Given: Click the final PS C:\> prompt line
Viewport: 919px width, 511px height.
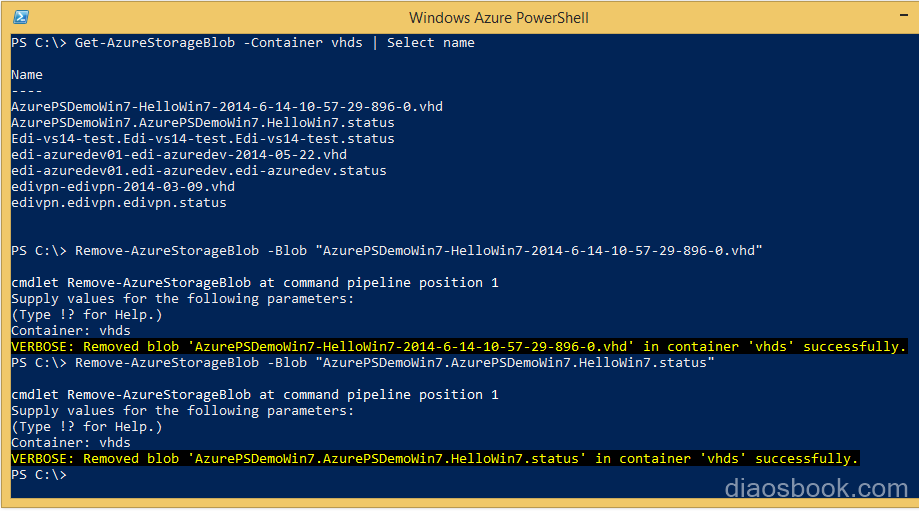Looking at the screenshot, I should click(39, 475).
